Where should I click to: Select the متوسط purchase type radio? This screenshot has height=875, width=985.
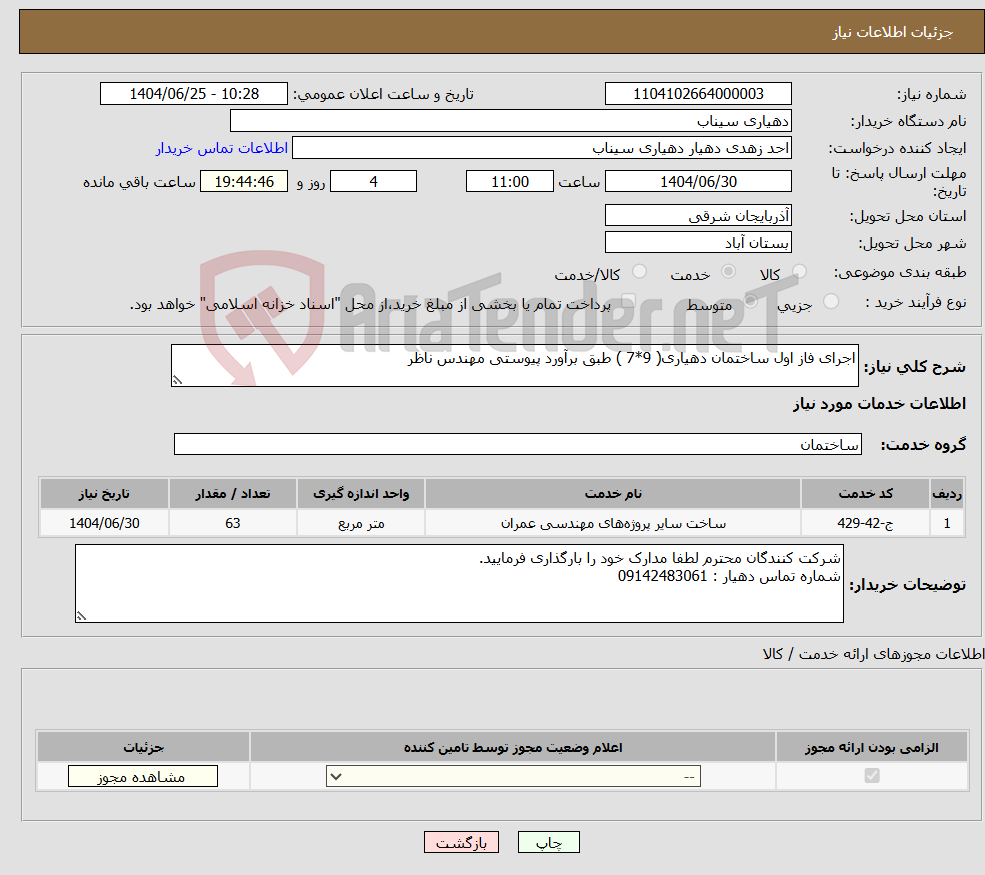click(751, 301)
